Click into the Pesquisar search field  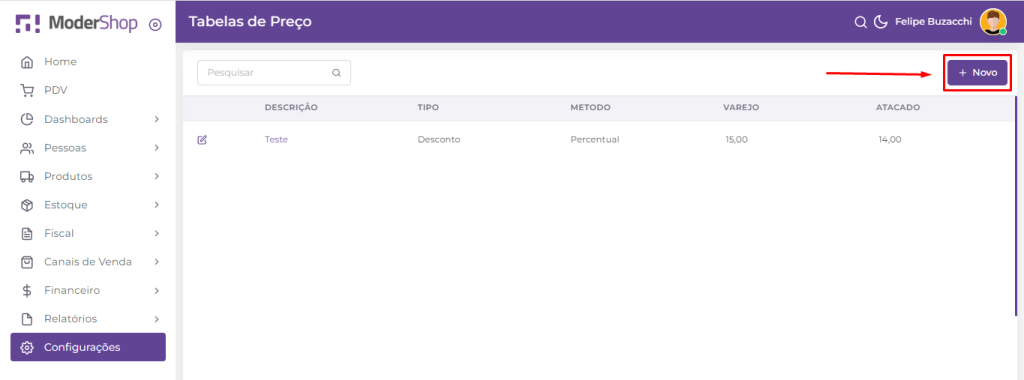(274, 73)
